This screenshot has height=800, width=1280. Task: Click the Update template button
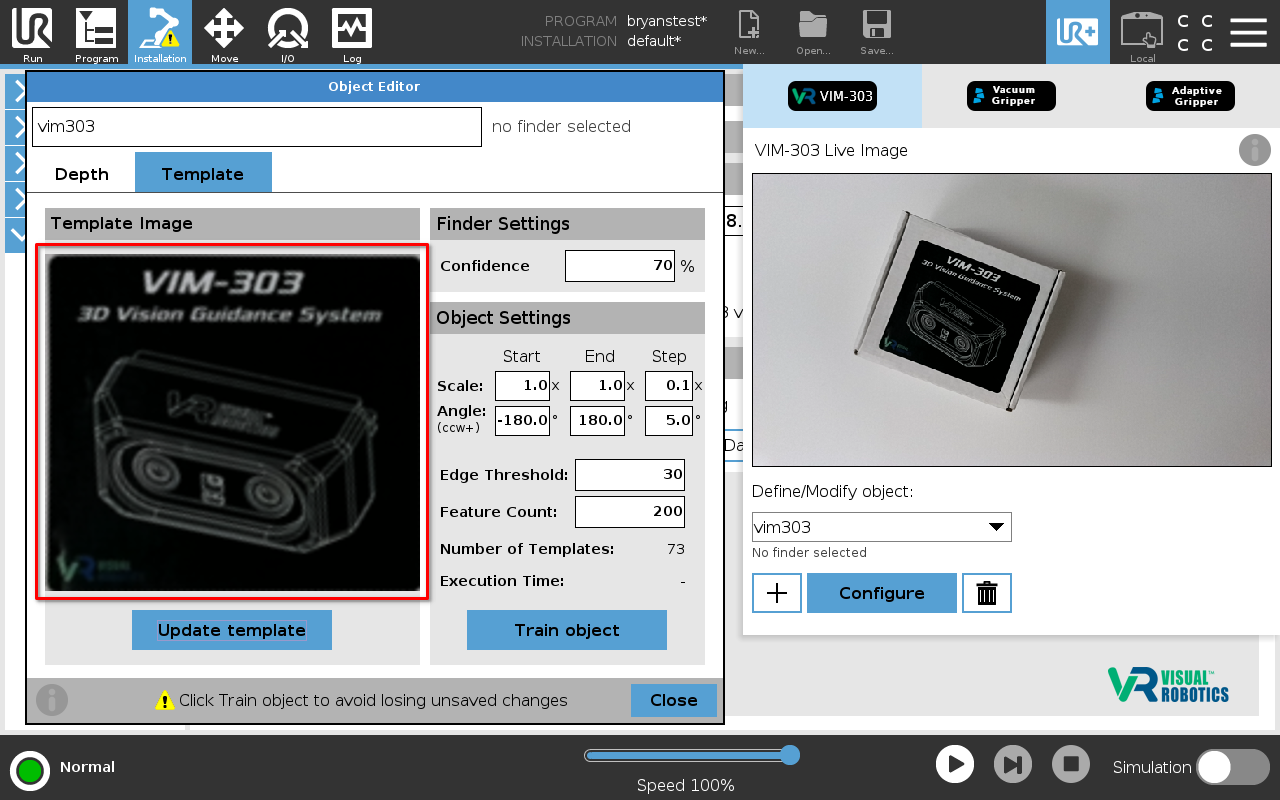point(232,630)
